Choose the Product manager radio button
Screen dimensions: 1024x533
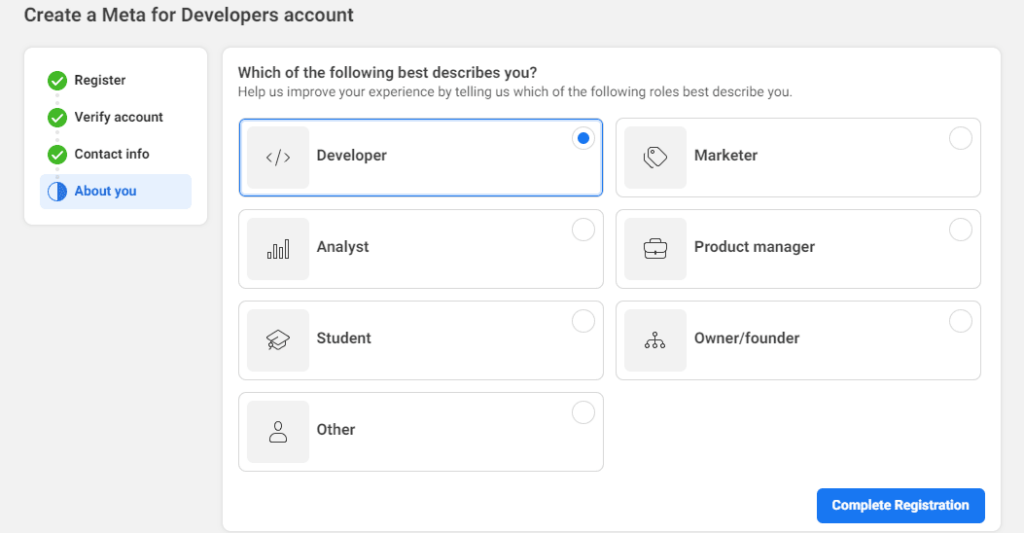click(x=961, y=230)
